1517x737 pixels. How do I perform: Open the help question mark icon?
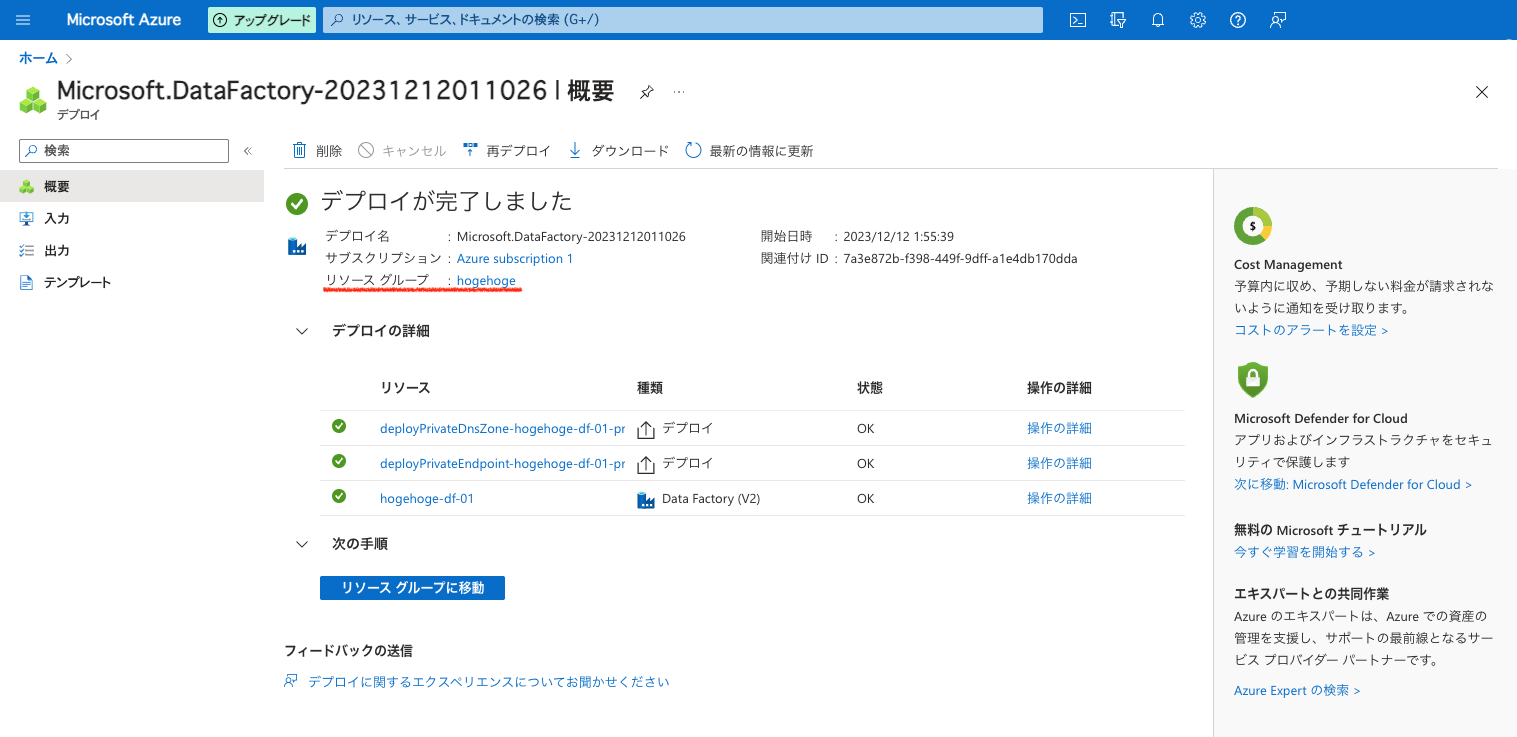(1238, 20)
